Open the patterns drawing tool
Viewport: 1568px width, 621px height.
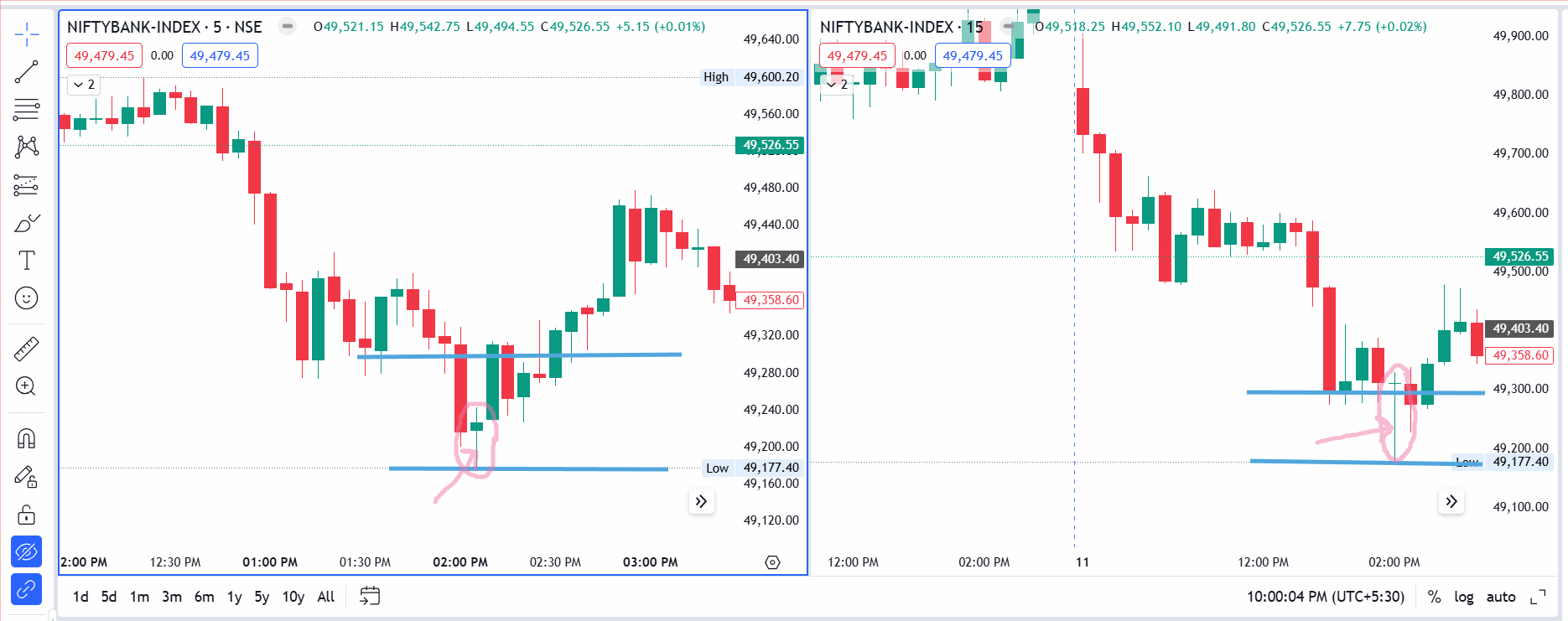pyautogui.click(x=27, y=147)
